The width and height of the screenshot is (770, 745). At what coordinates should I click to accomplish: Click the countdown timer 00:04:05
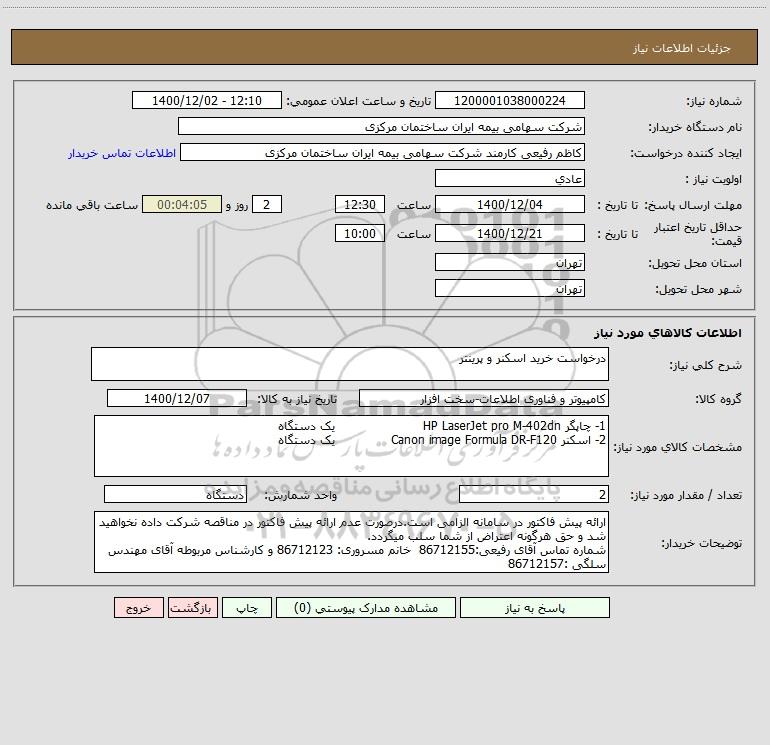(x=182, y=204)
